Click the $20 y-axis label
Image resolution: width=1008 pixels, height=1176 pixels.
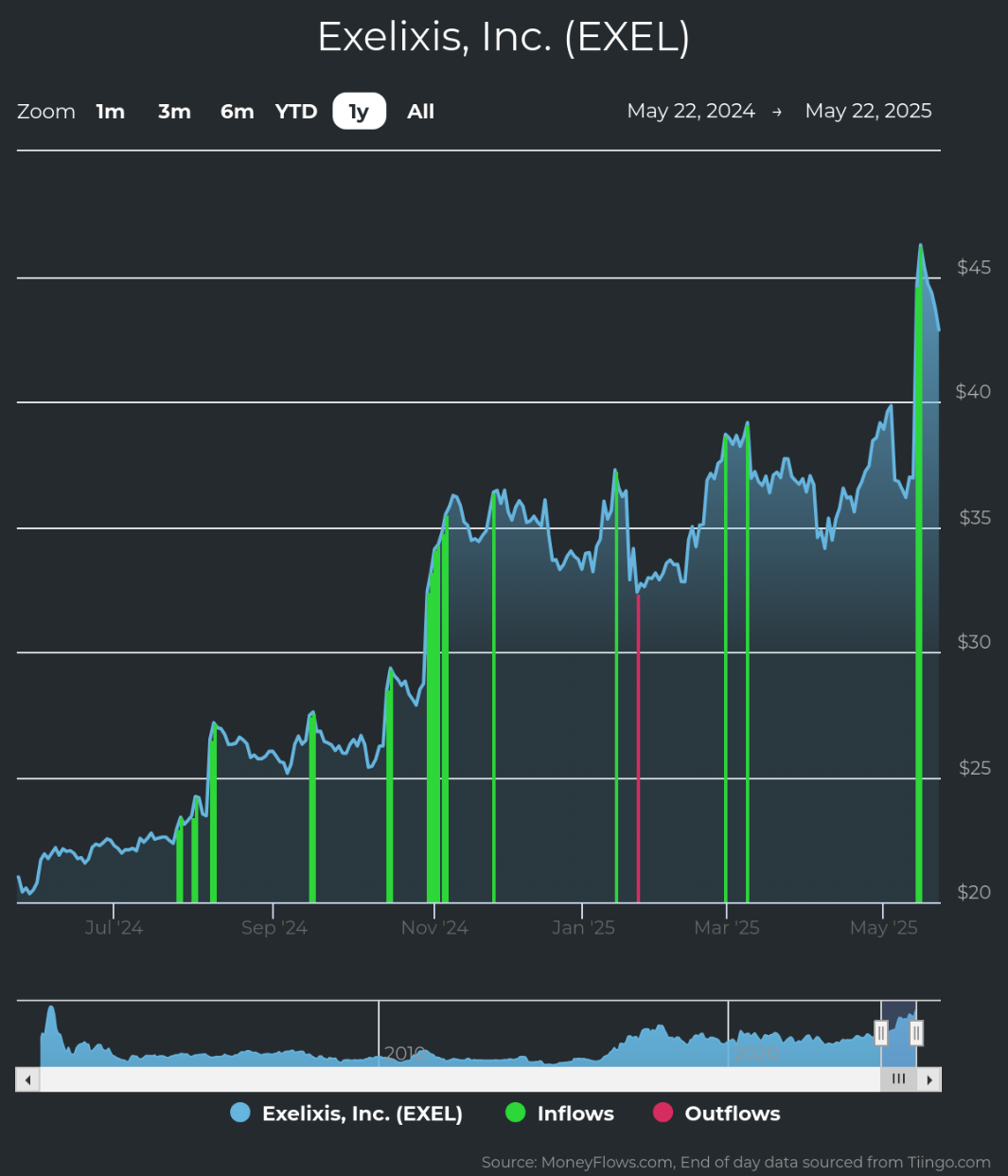[974, 892]
